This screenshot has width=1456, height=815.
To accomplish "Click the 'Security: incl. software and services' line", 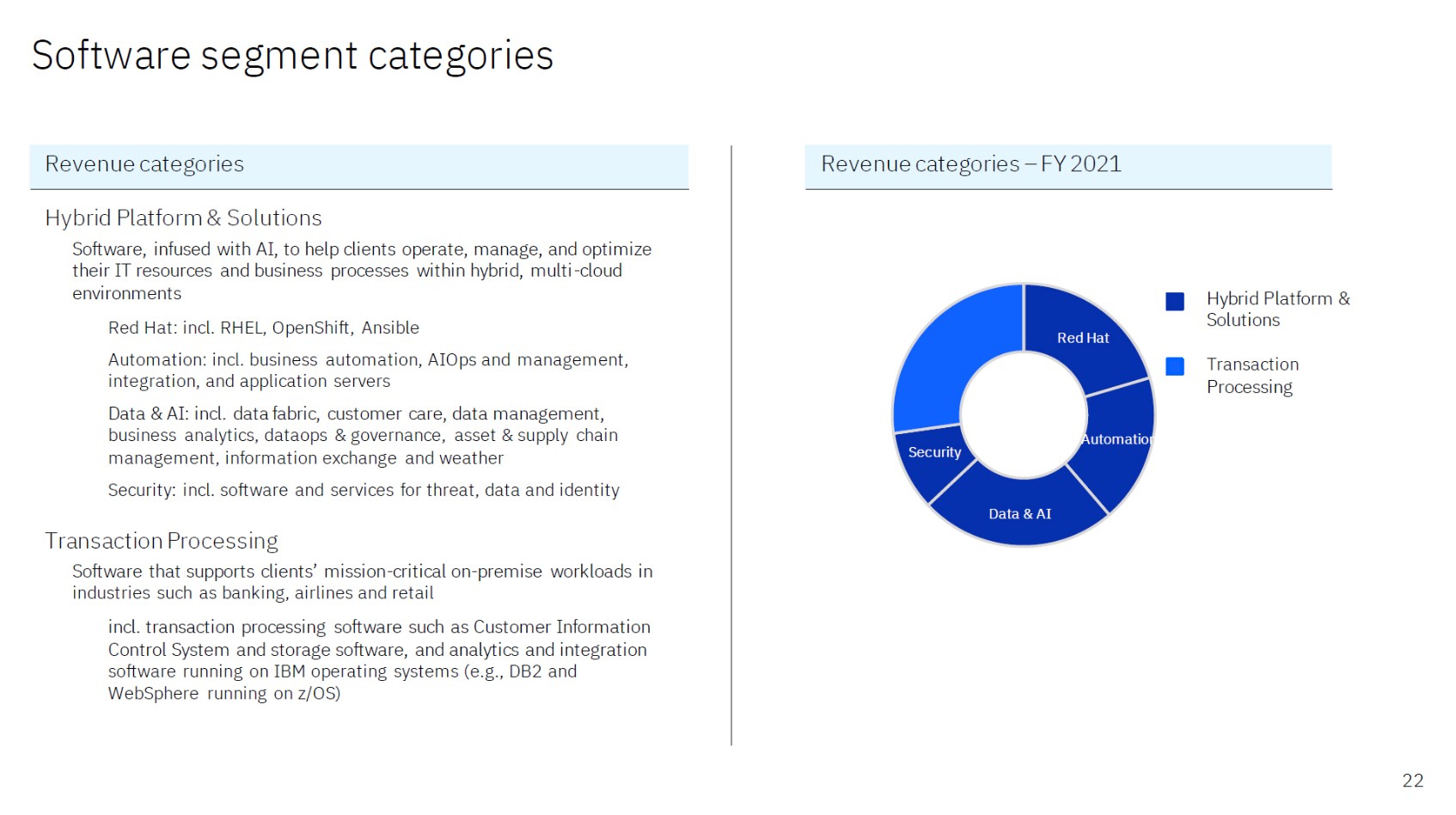I will (x=364, y=490).
